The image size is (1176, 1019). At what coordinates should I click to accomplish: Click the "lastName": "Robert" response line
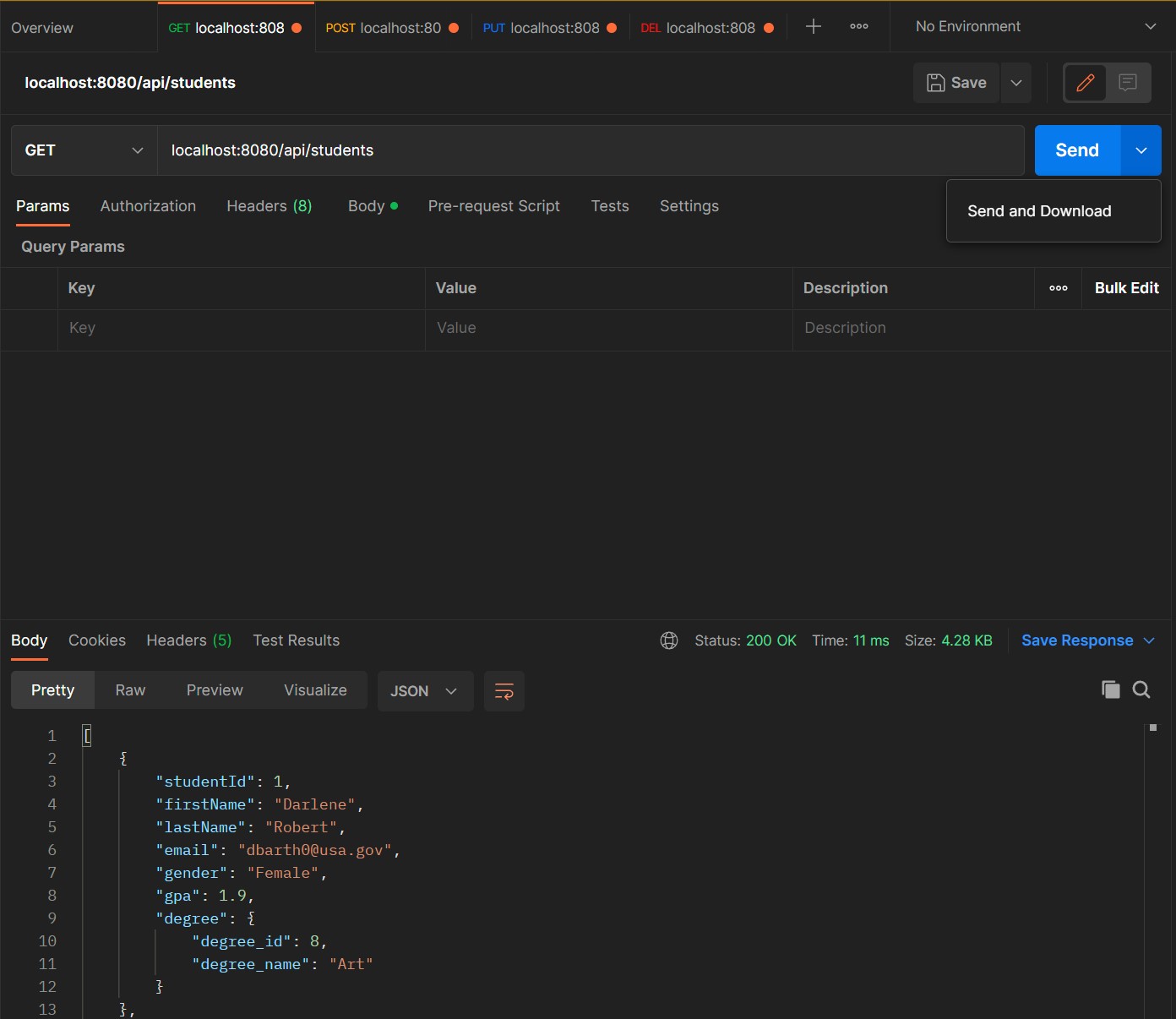pos(250,827)
